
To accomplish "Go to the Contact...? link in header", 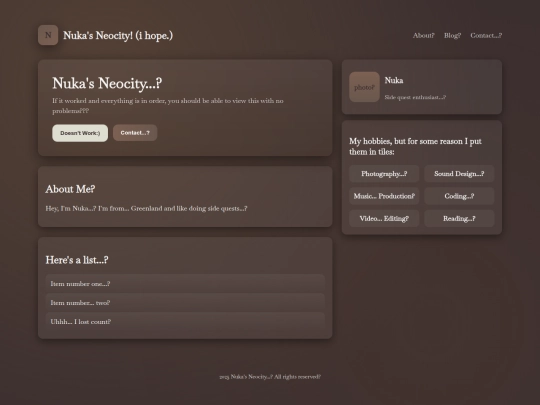I will coord(486,35).
